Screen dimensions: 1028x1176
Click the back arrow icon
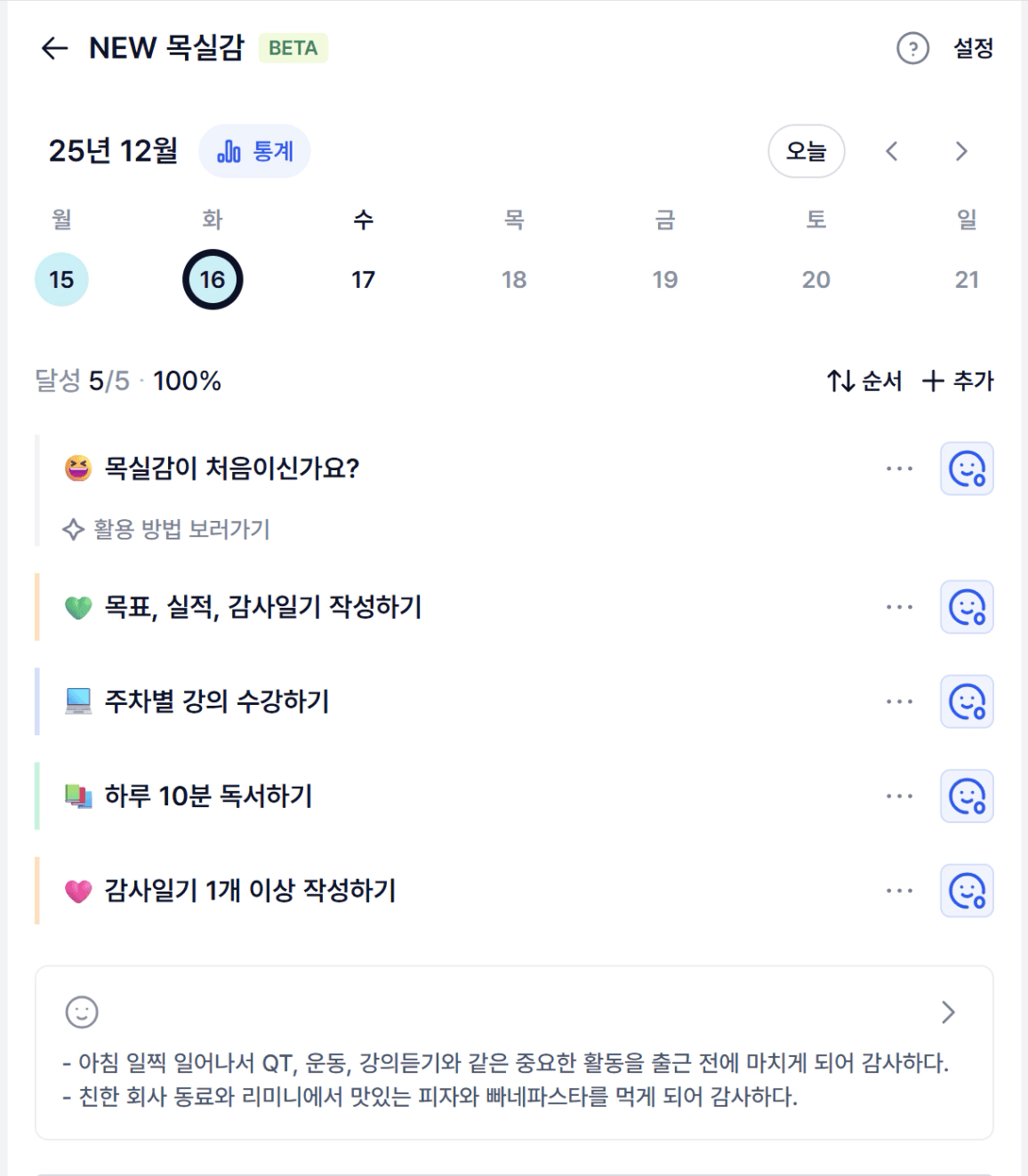[55, 48]
